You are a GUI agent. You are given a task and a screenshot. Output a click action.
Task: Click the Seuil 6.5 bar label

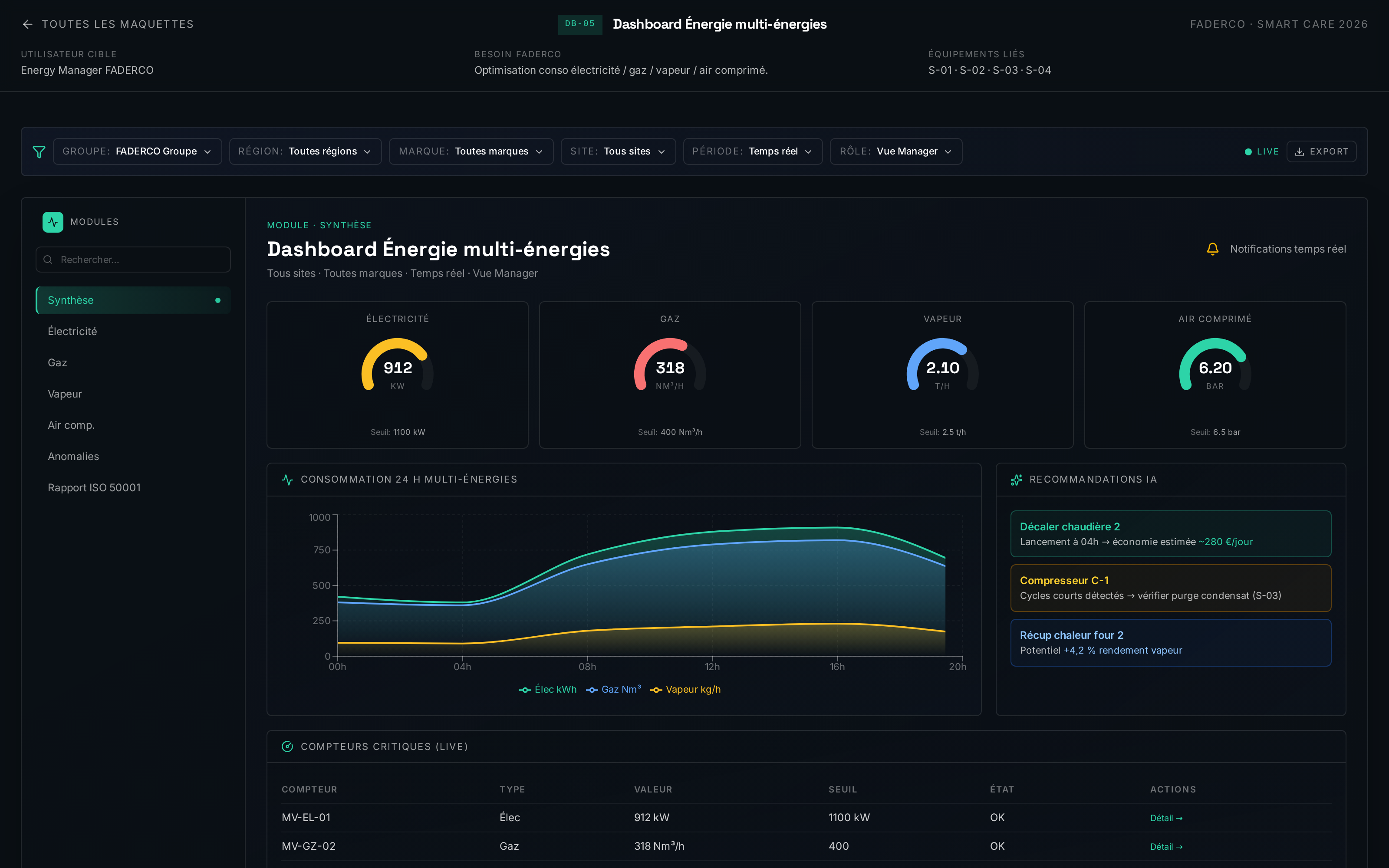[x=1215, y=432]
